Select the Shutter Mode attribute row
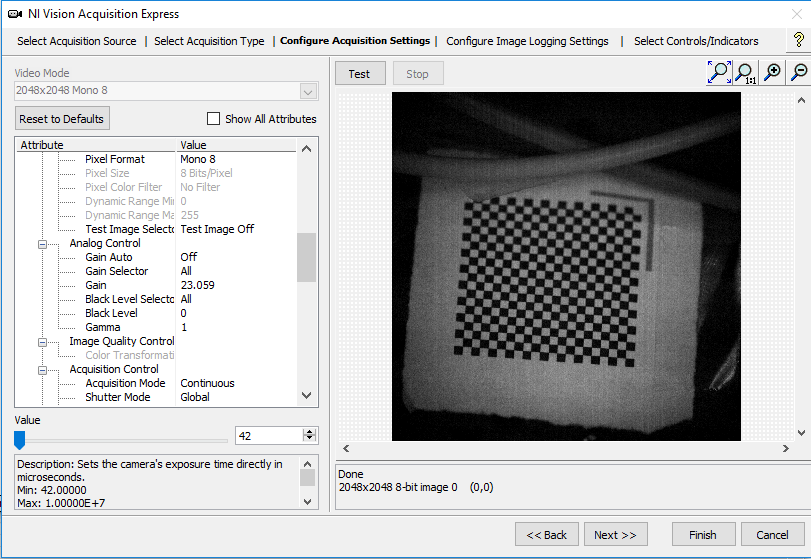 [x=158, y=397]
